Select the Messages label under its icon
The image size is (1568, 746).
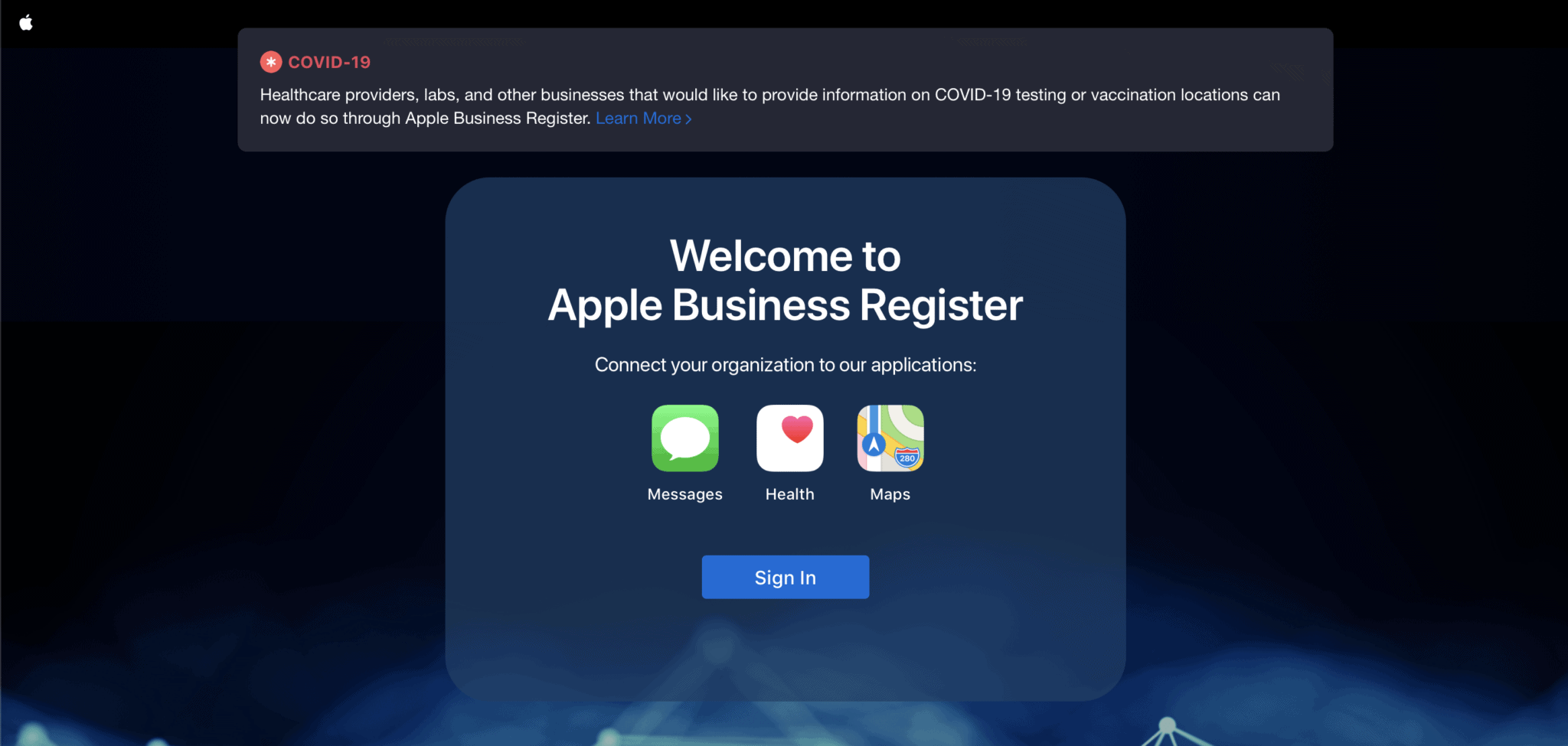684,494
